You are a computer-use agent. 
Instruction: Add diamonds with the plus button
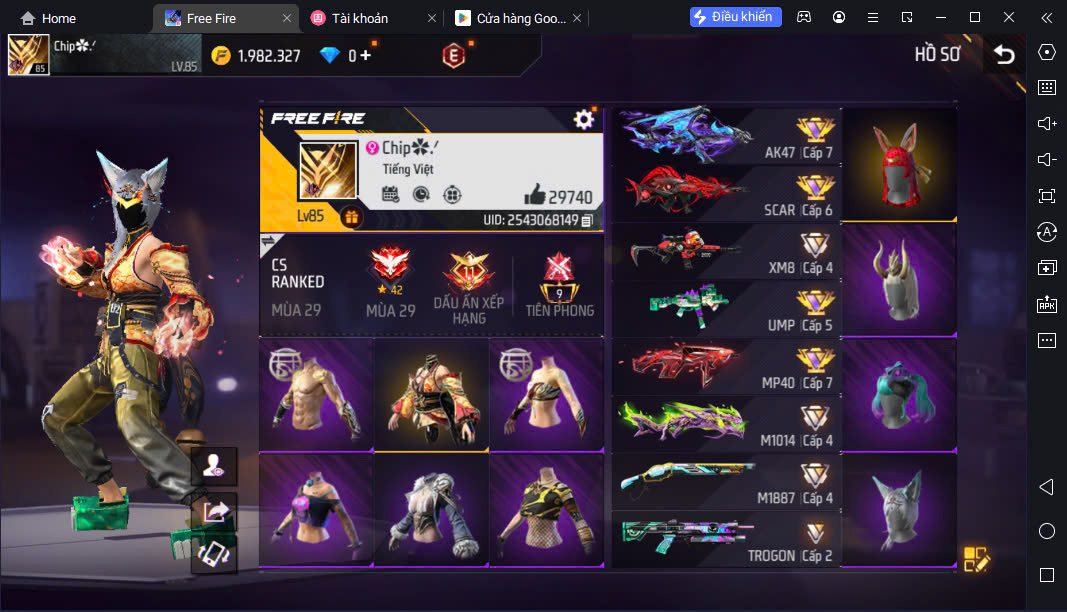(x=365, y=55)
